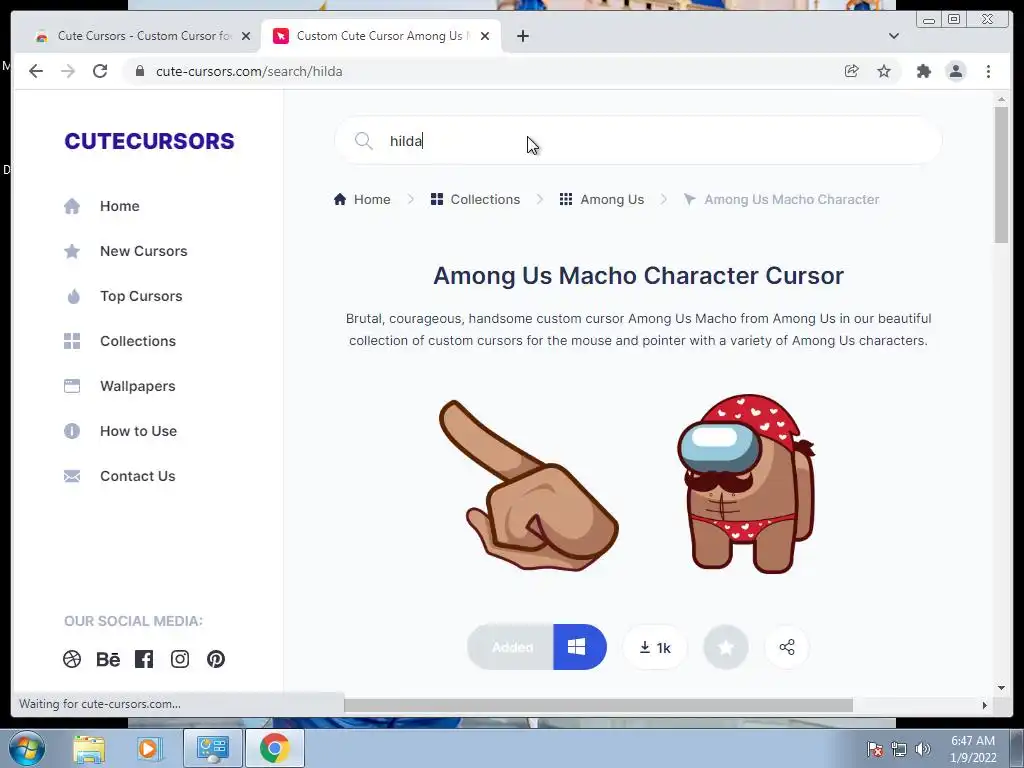This screenshot has width=1024, height=768.
Task: Open a new tab with the plus button
Action: click(522, 36)
